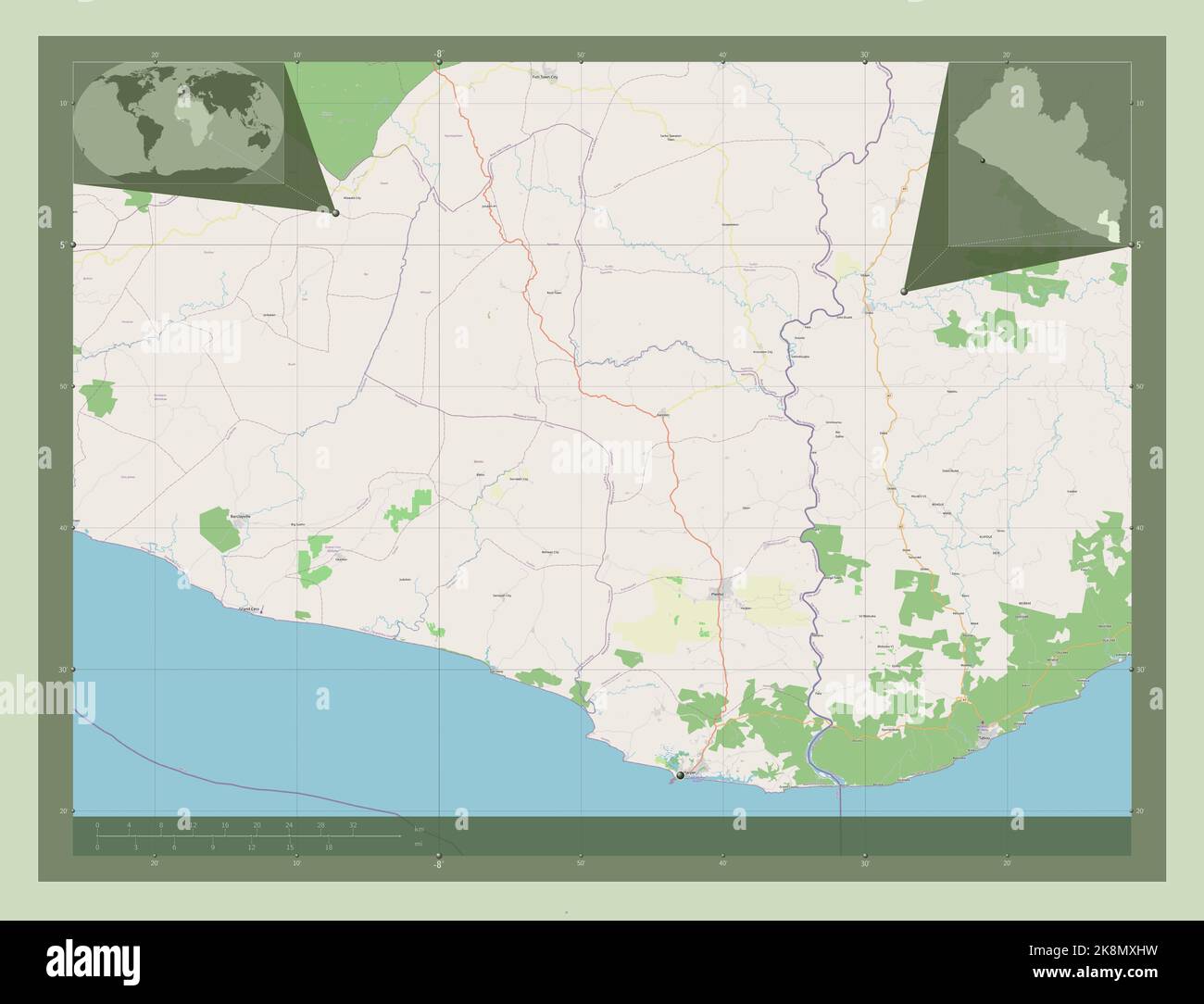Click the marker dot on Liberia inset

point(981,161)
